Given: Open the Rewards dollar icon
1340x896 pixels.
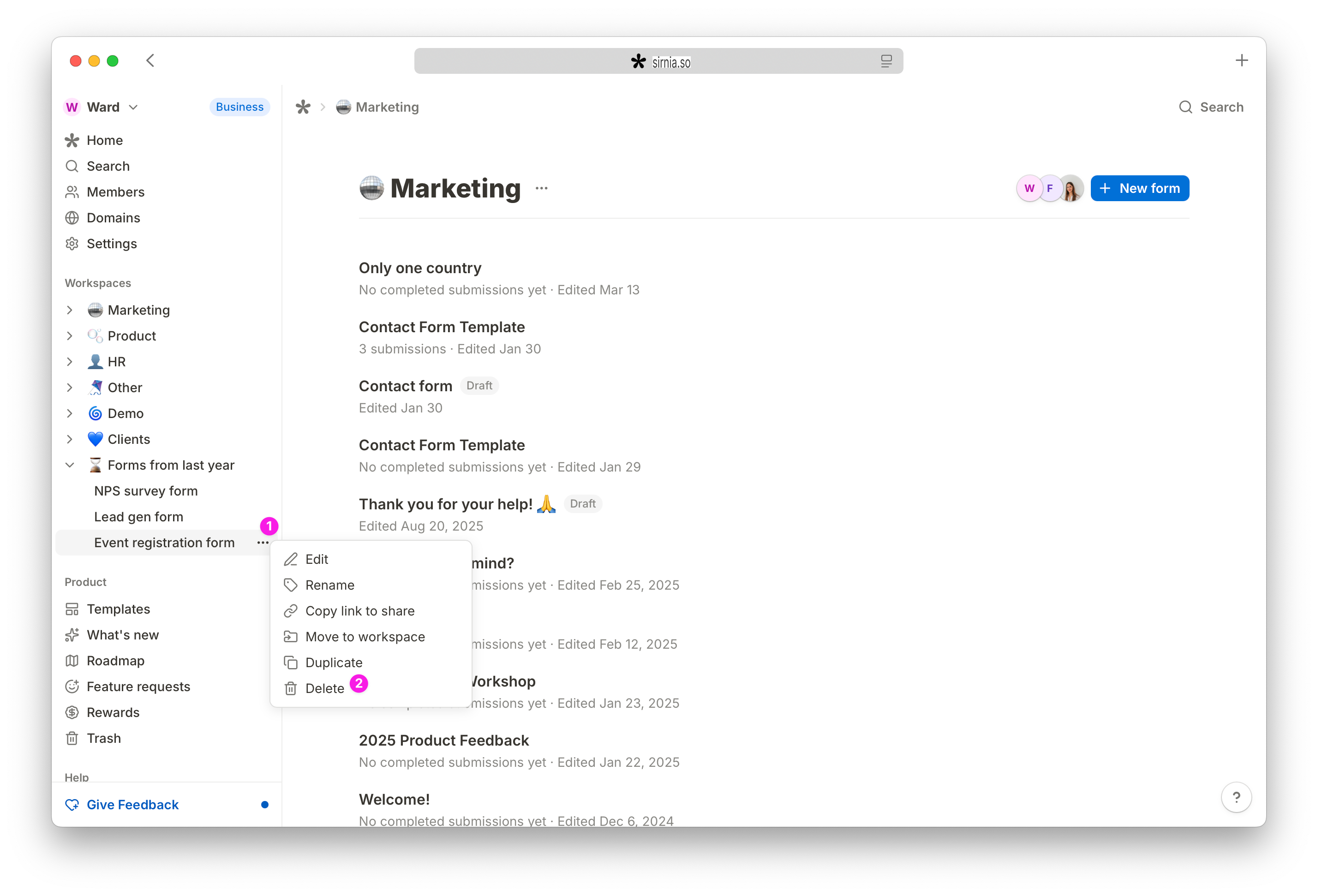Looking at the screenshot, I should tap(72, 712).
